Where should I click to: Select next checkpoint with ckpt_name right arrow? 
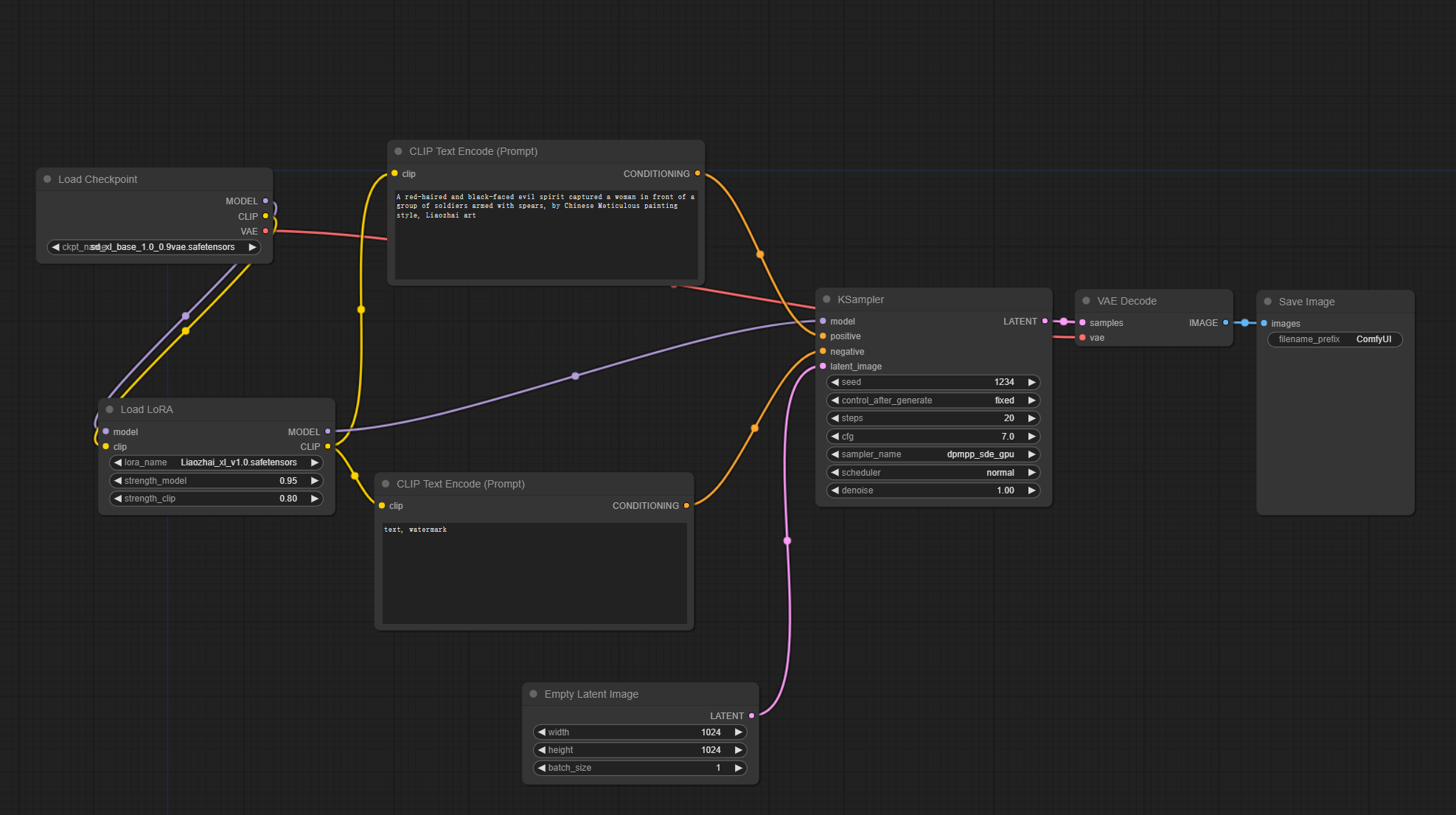point(252,247)
